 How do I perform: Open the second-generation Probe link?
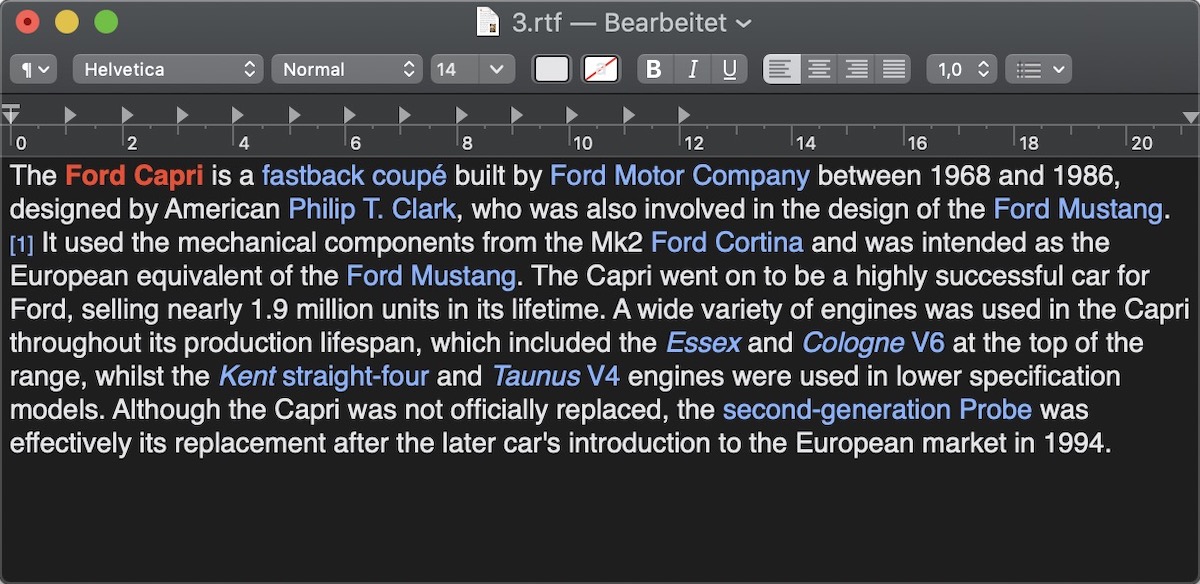pyautogui.click(x=877, y=411)
